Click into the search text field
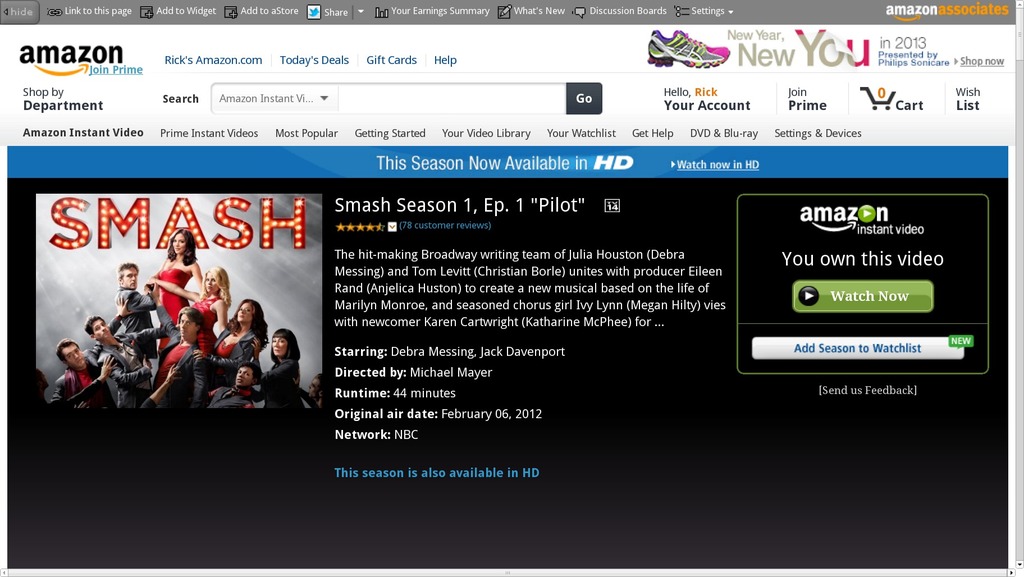This screenshot has width=1024, height=577. (452, 99)
